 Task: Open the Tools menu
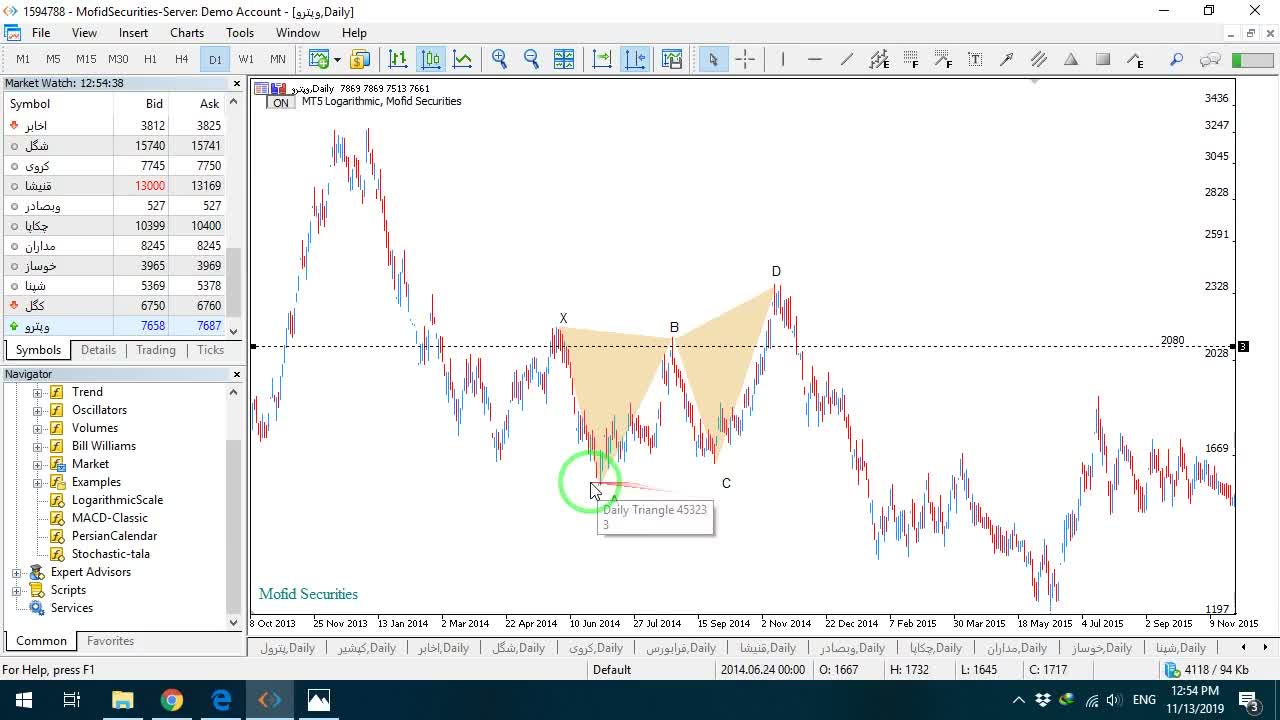coord(240,33)
